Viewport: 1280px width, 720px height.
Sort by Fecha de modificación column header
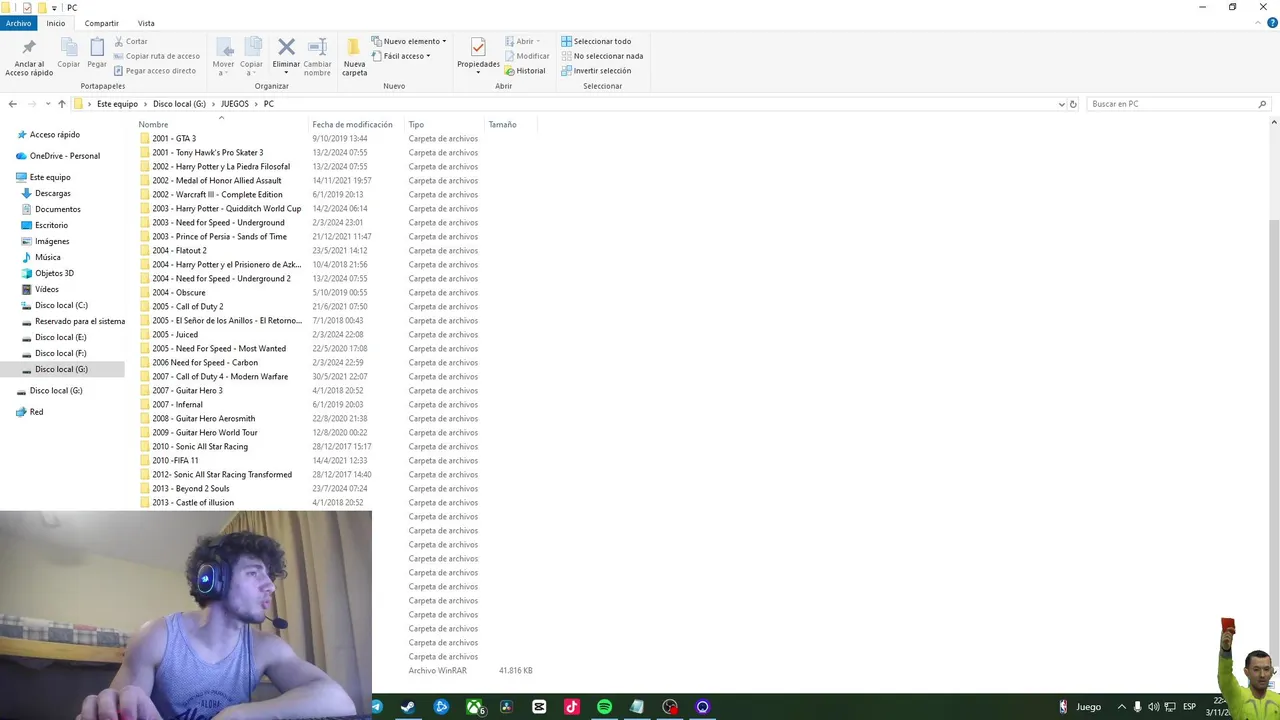(352, 125)
